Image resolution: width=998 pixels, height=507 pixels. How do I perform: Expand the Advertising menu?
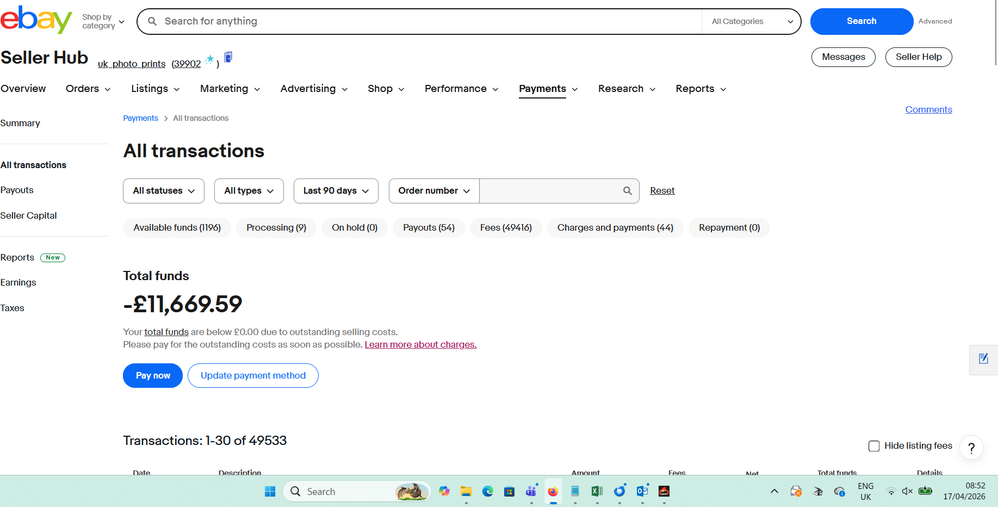click(x=314, y=88)
